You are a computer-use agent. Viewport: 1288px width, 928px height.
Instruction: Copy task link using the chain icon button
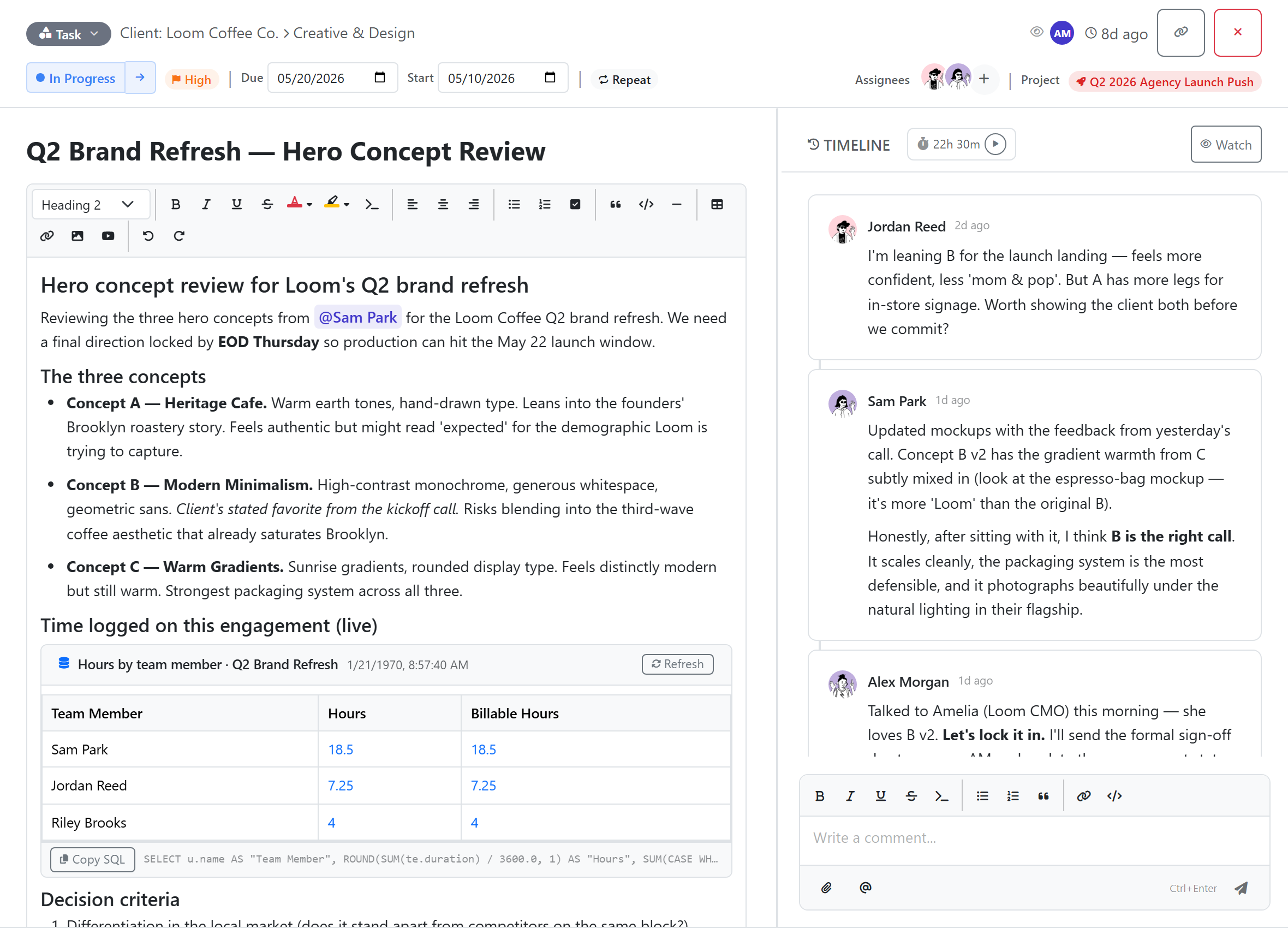point(1180,32)
